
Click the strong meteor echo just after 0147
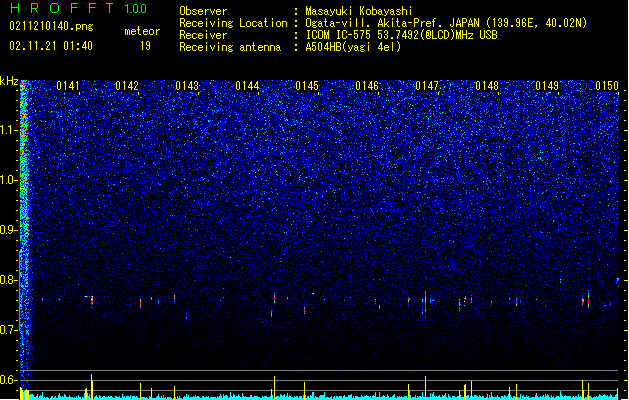pos(425,304)
